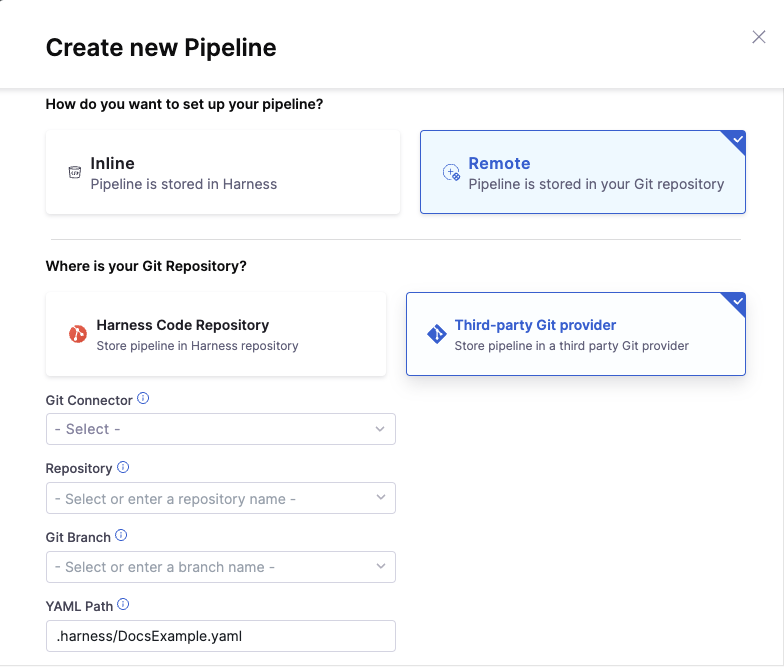
Task: Close the Create new Pipeline dialog
Action: pos(759,37)
